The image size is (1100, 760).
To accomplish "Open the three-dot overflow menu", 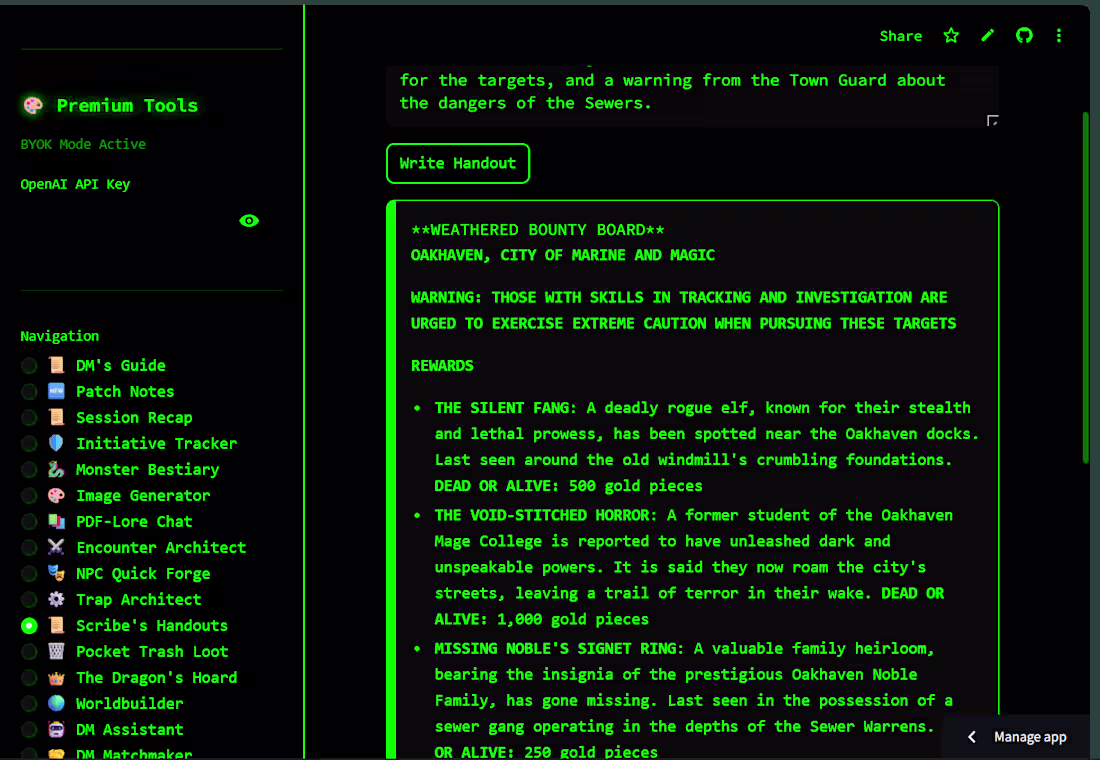I will tap(1059, 35).
